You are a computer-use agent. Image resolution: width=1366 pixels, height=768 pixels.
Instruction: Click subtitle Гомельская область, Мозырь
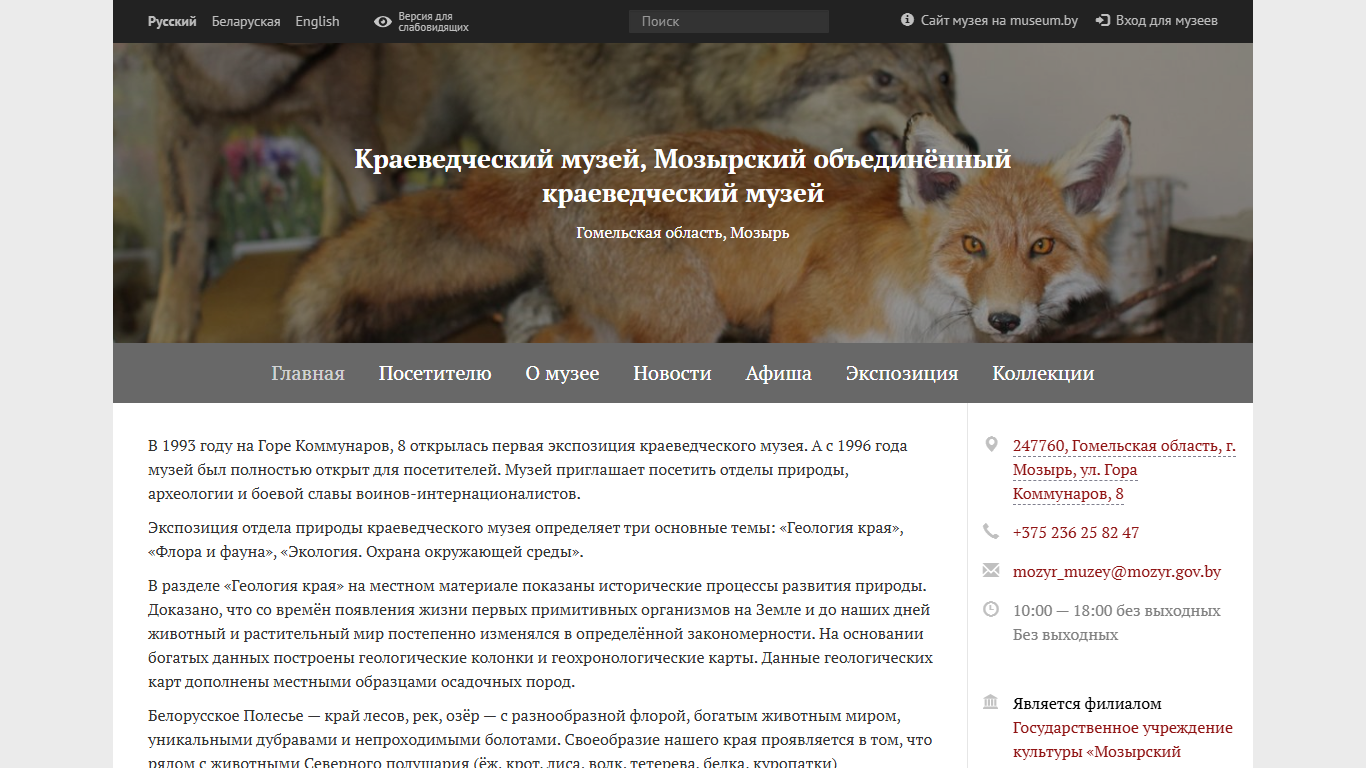click(683, 233)
